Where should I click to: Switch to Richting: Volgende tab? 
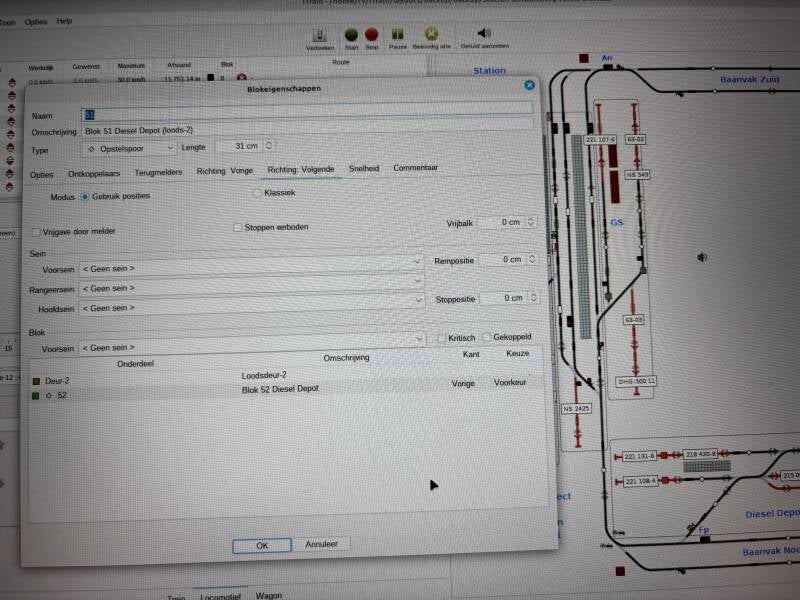pos(301,169)
